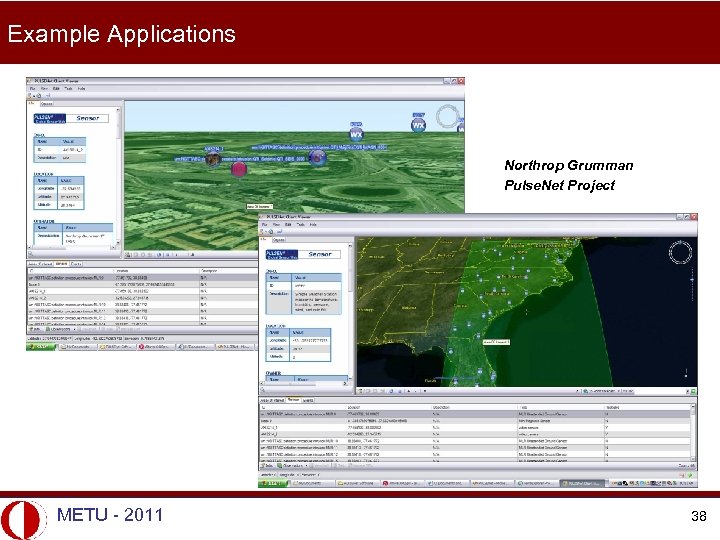Select the photo thumbnail sensor marker on 3D map

212,159
